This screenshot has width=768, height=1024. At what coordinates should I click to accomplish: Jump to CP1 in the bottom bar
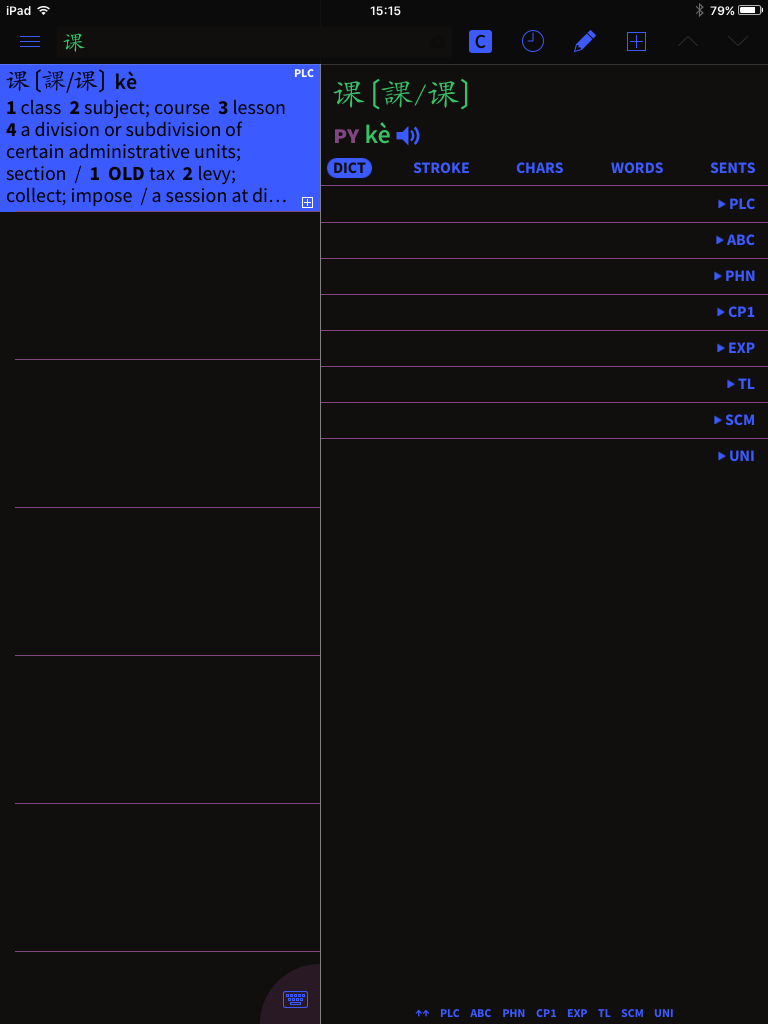(546, 1014)
